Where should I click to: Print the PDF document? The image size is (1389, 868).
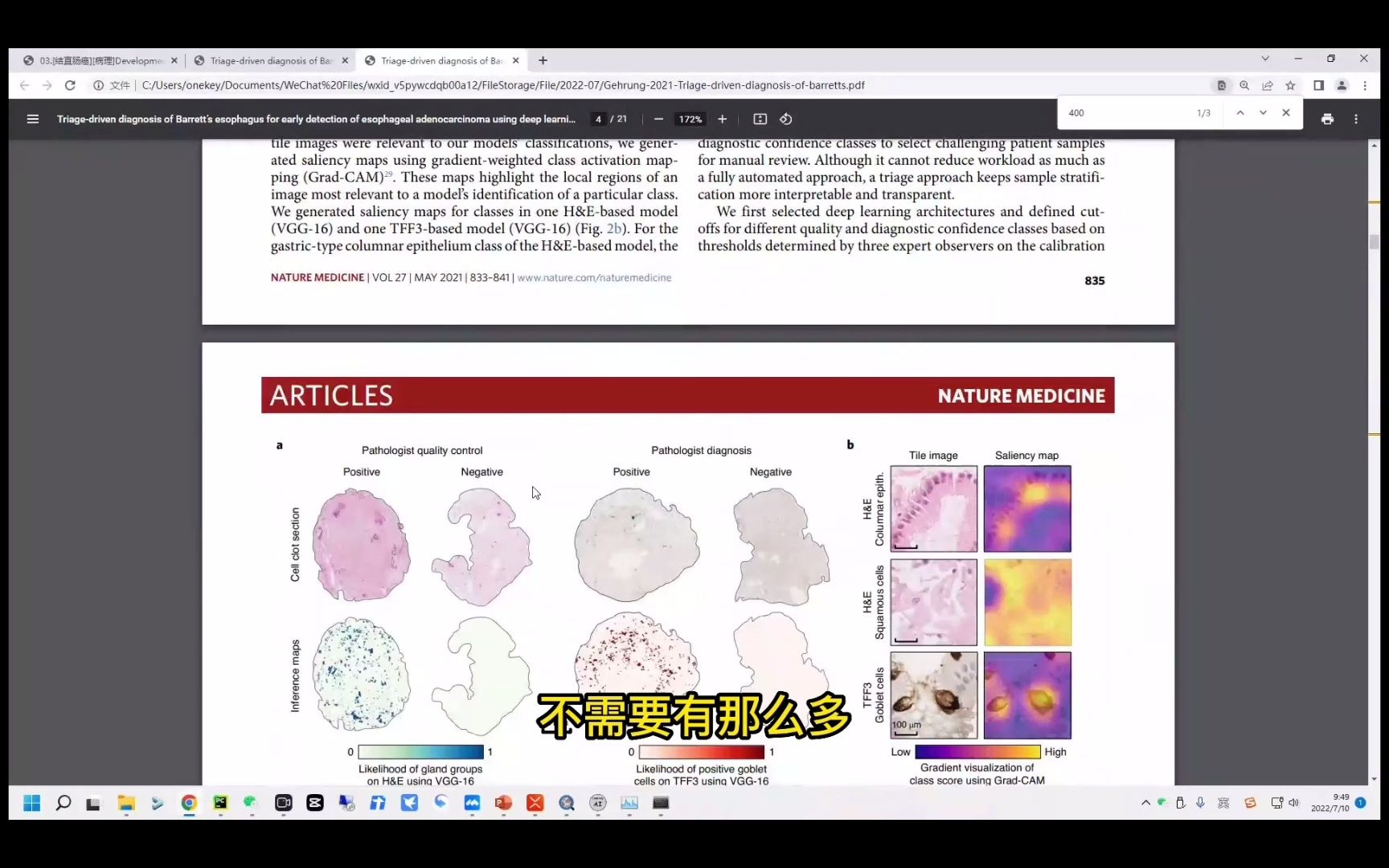click(x=1327, y=118)
